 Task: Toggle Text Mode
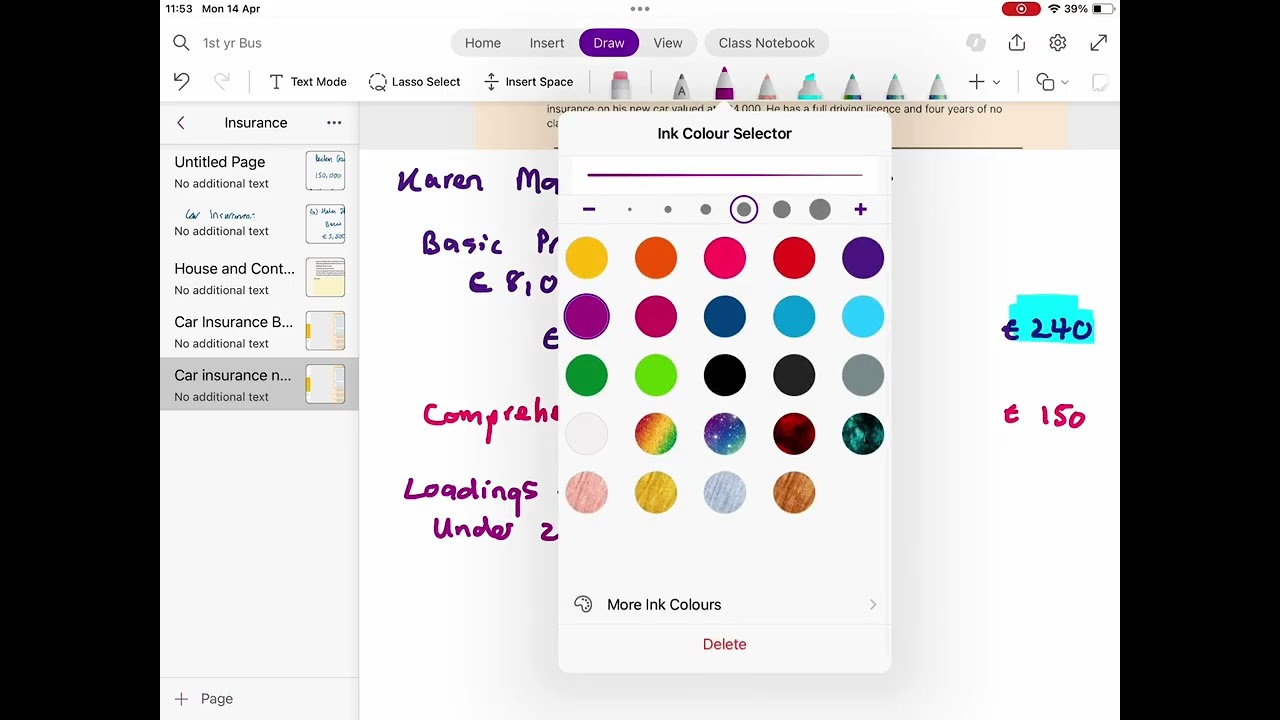(308, 82)
